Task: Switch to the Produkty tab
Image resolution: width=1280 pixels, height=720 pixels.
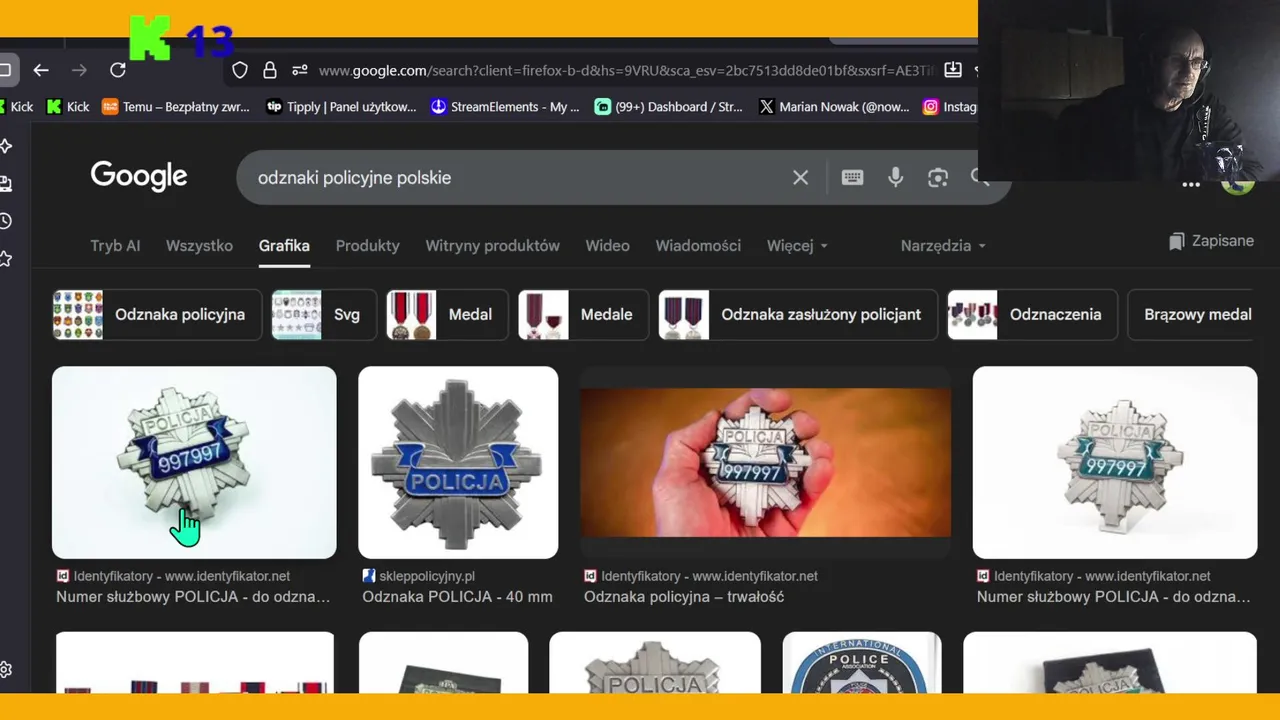Action: tap(367, 246)
